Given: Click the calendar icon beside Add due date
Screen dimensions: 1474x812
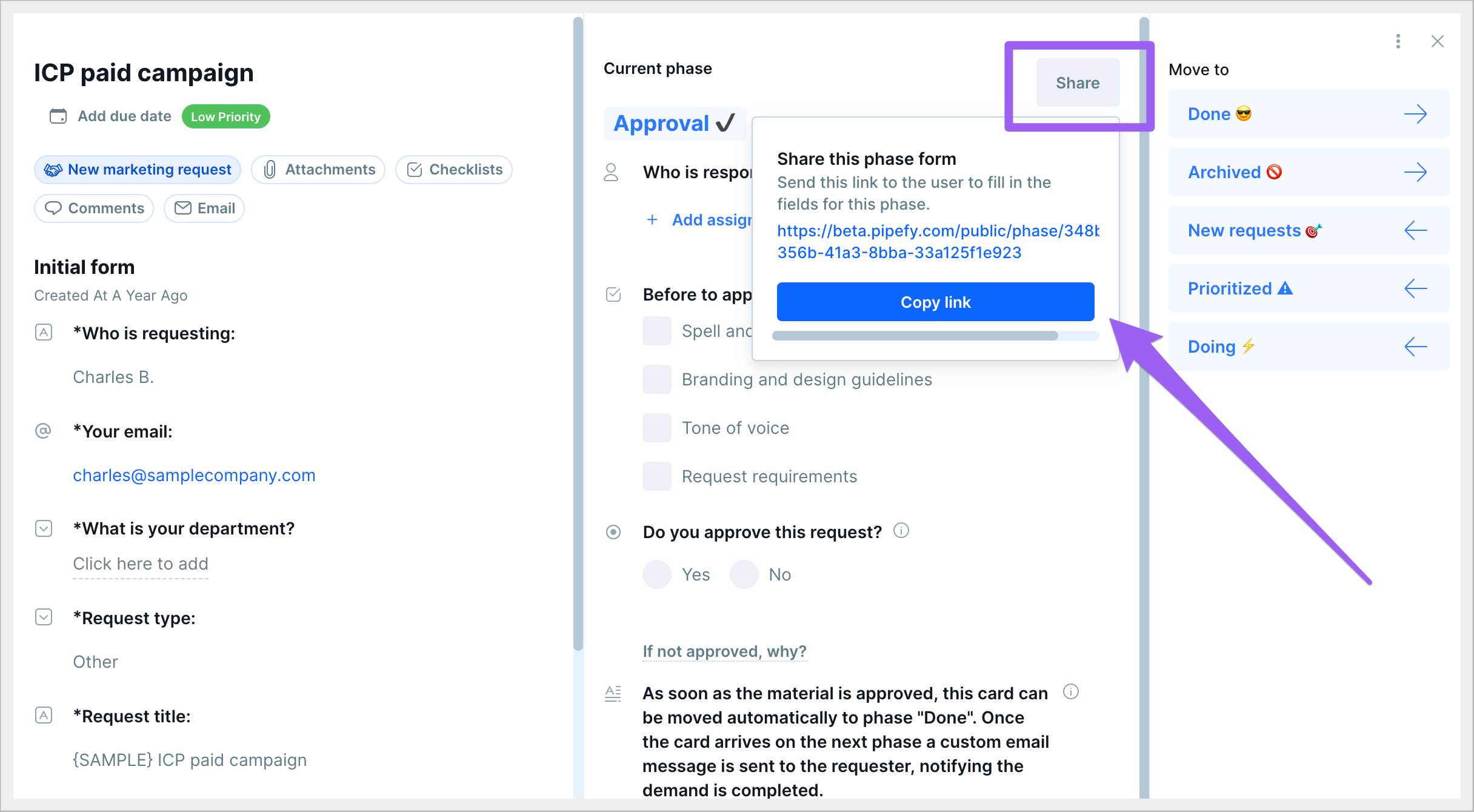Looking at the screenshot, I should 58,116.
